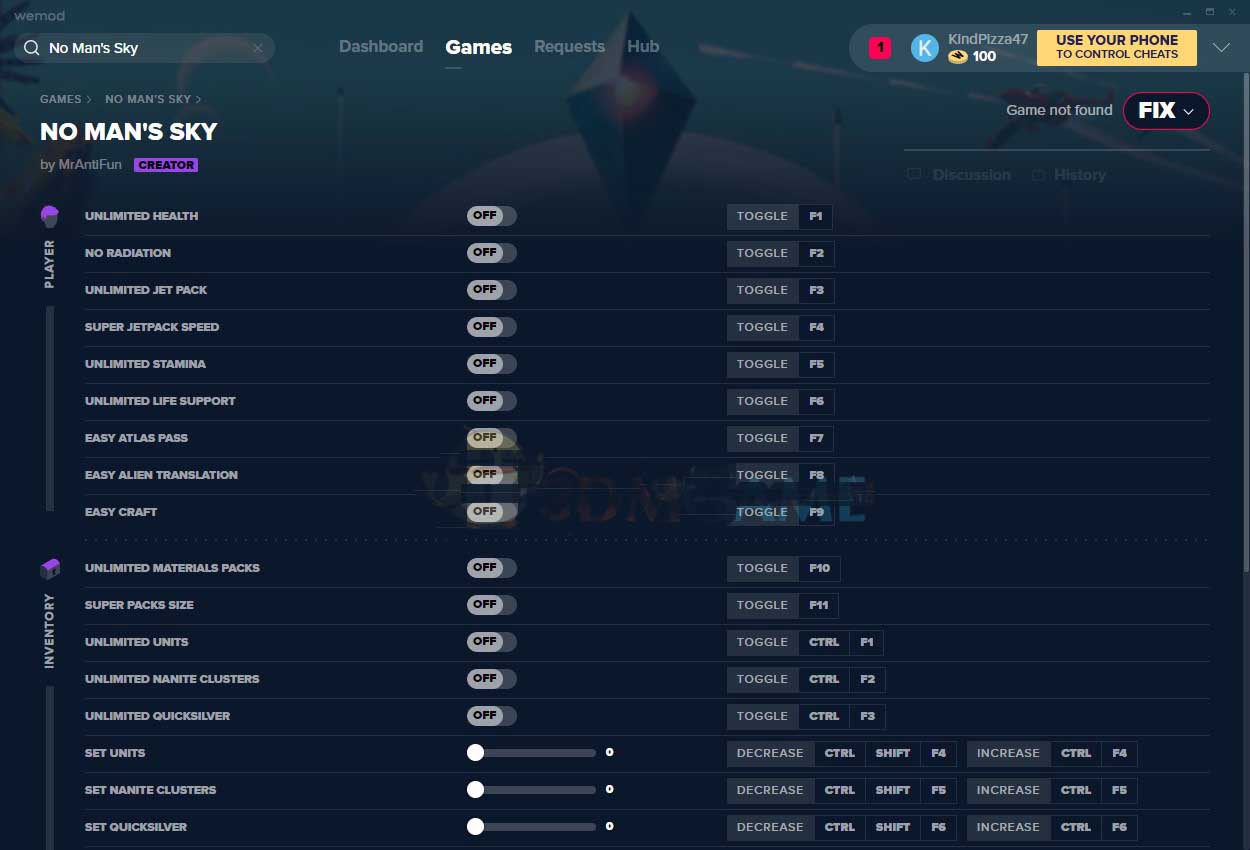
Task: Click the Set Quicksilver slider handle
Action: 475,827
